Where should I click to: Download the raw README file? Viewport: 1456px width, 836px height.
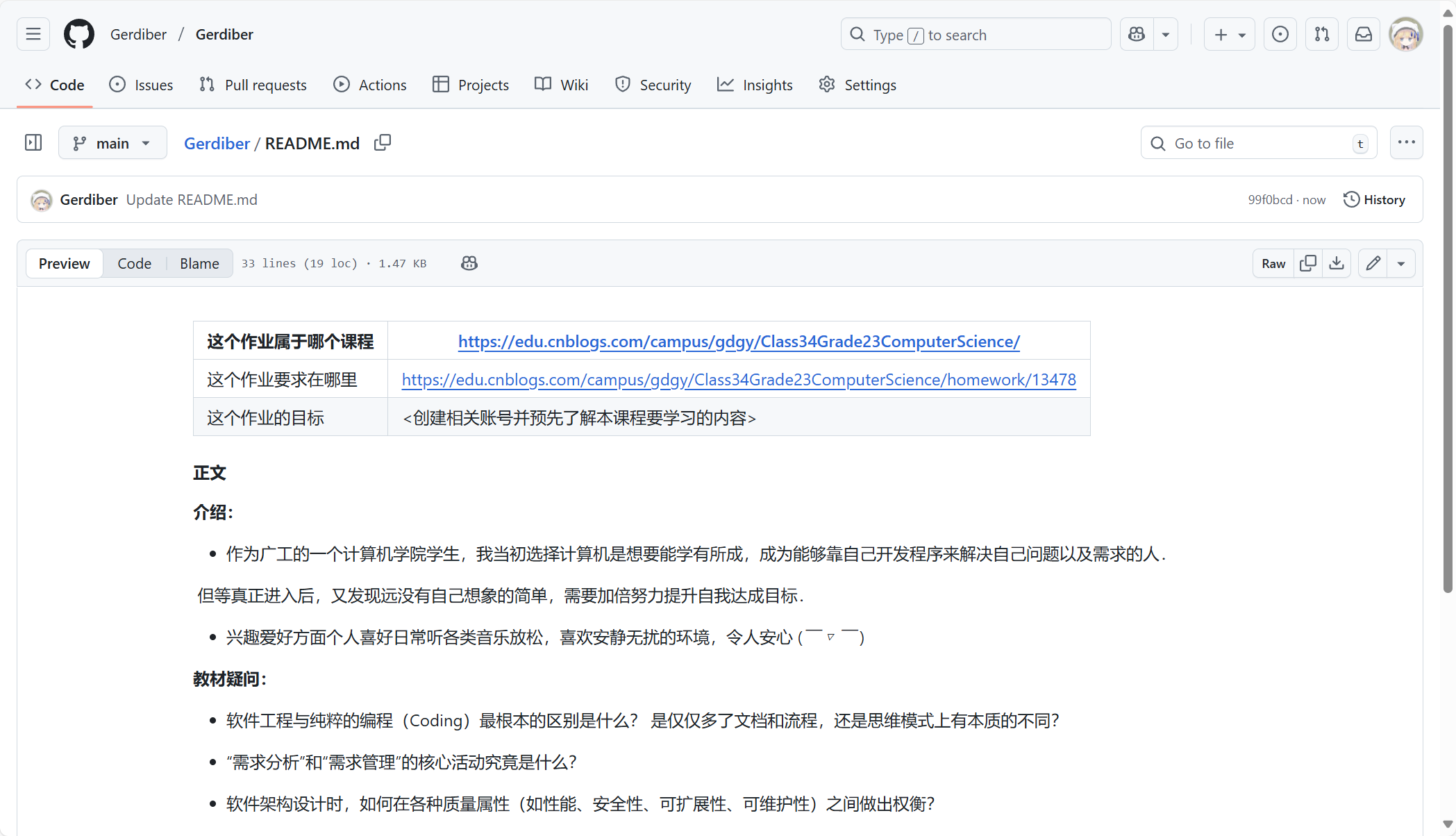click(x=1337, y=263)
